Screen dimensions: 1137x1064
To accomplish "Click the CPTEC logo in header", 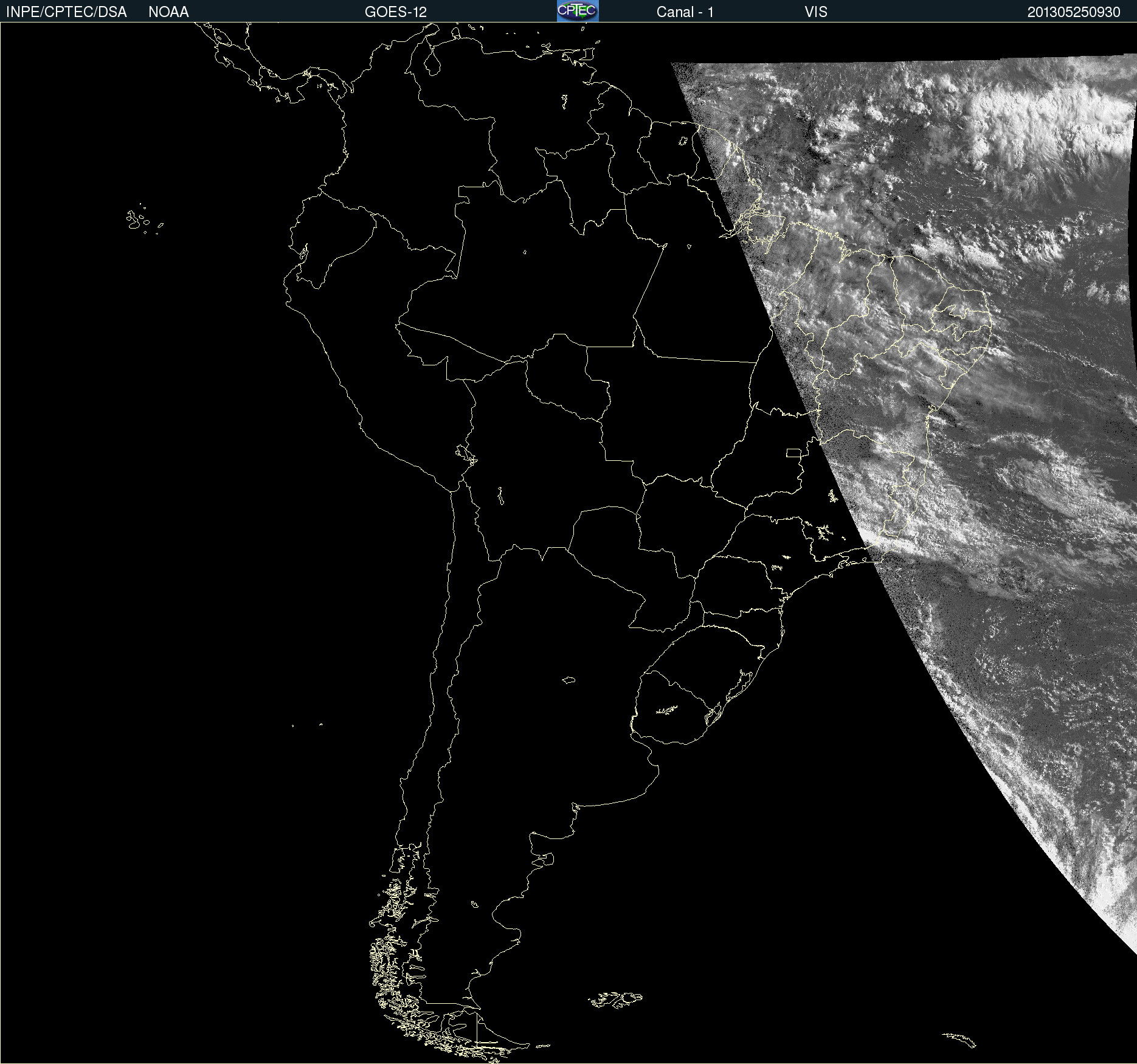I will coord(578,11).
